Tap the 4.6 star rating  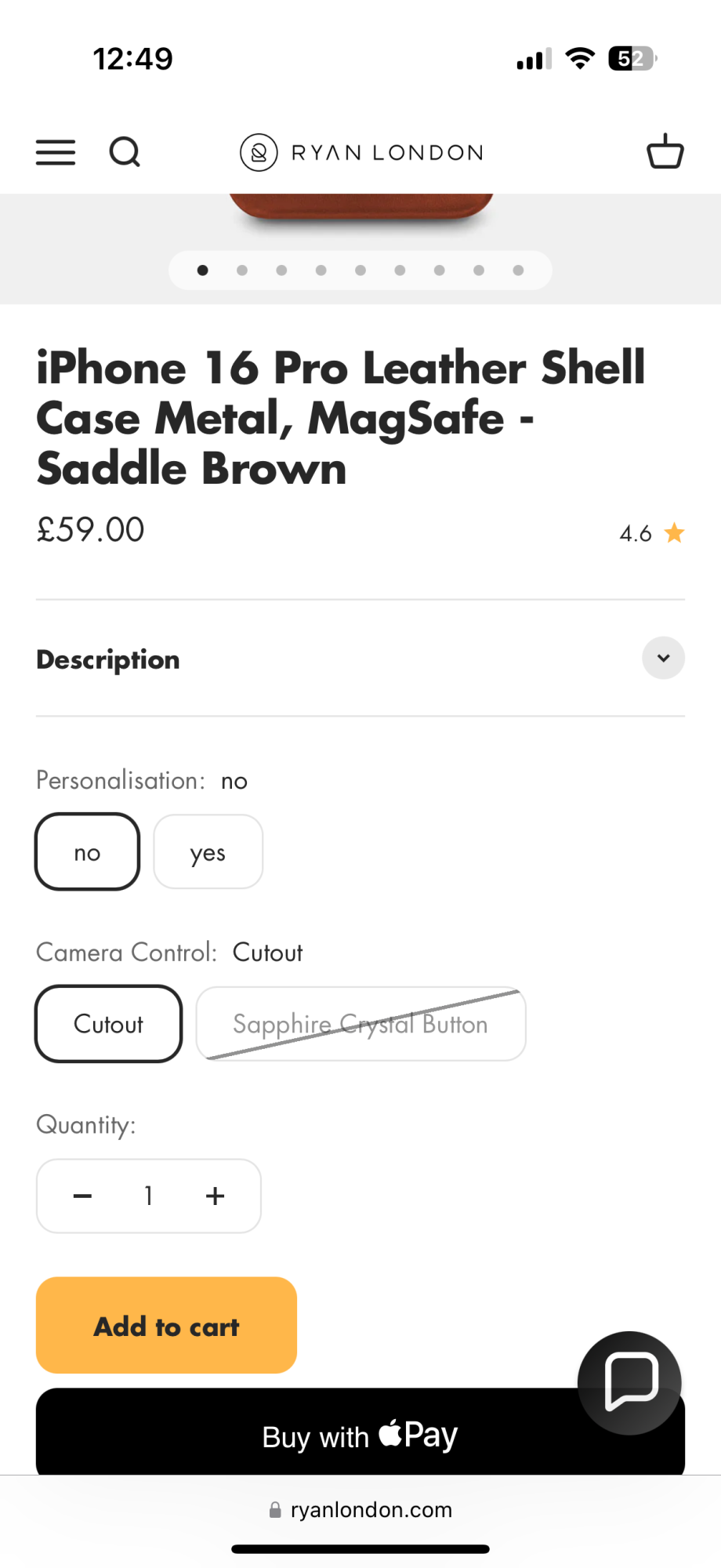coord(651,534)
